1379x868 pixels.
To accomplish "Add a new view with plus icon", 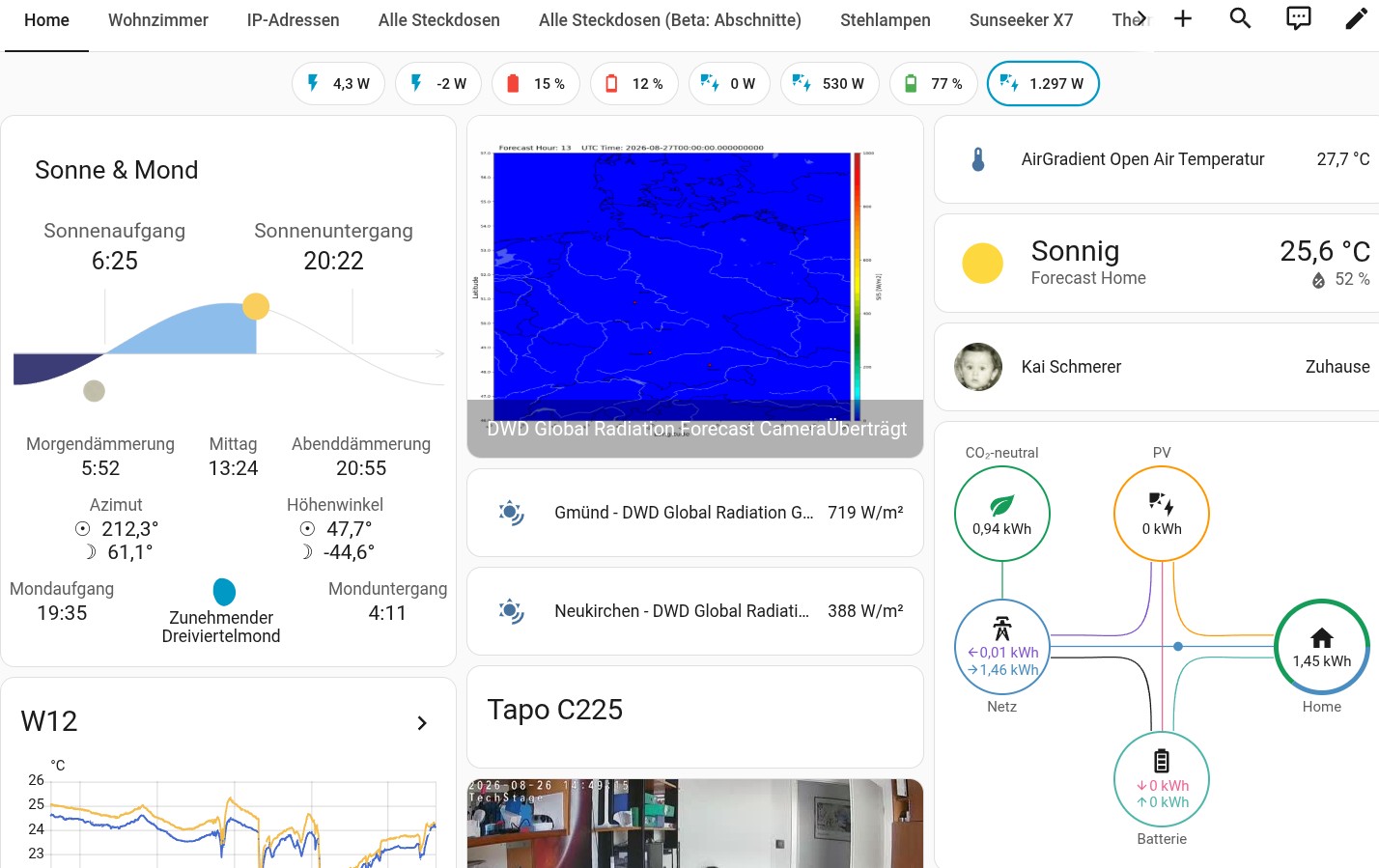I will click(1183, 19).
